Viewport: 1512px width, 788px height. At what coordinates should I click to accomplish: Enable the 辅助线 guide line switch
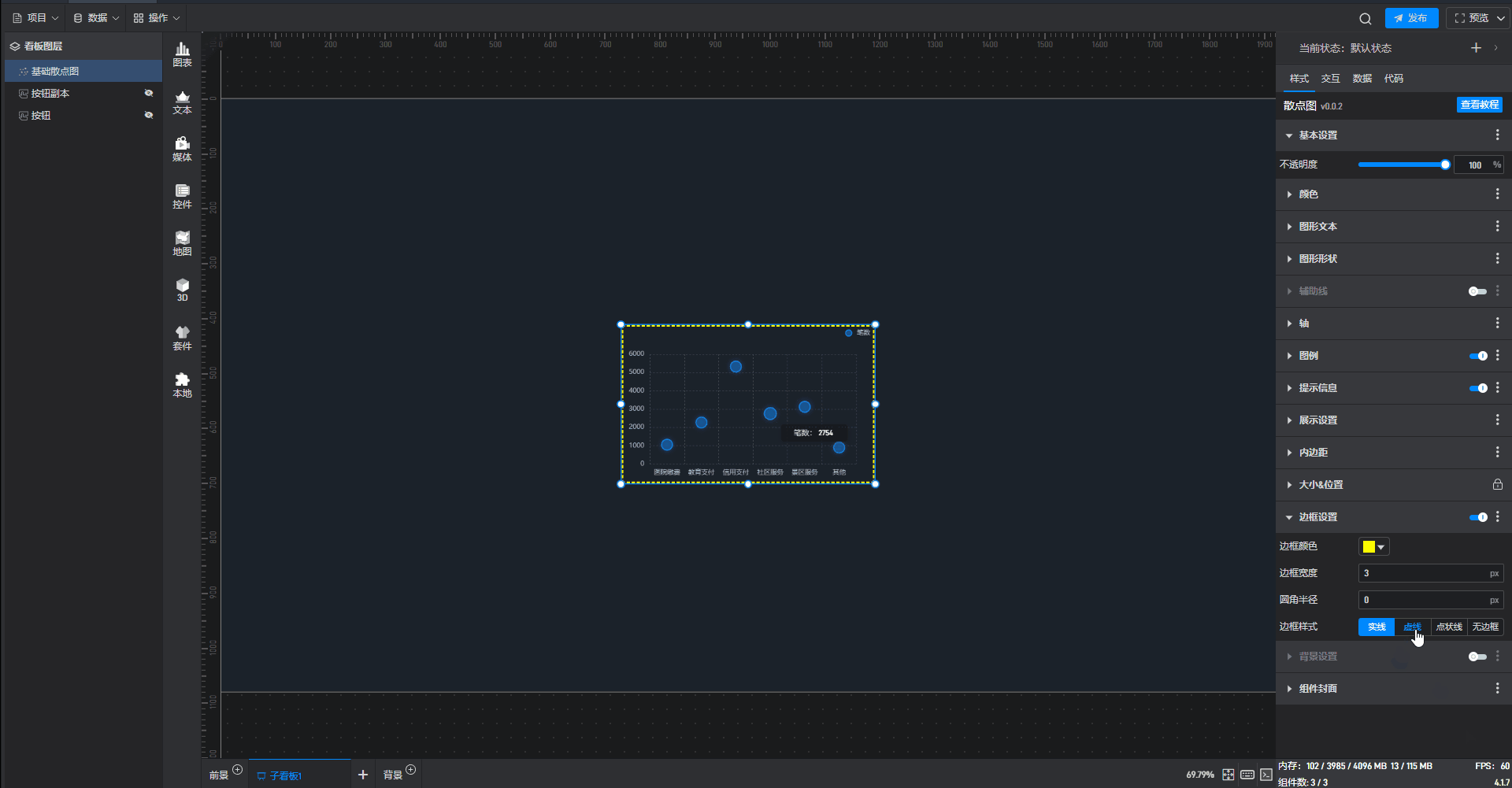coord(1477,291)
